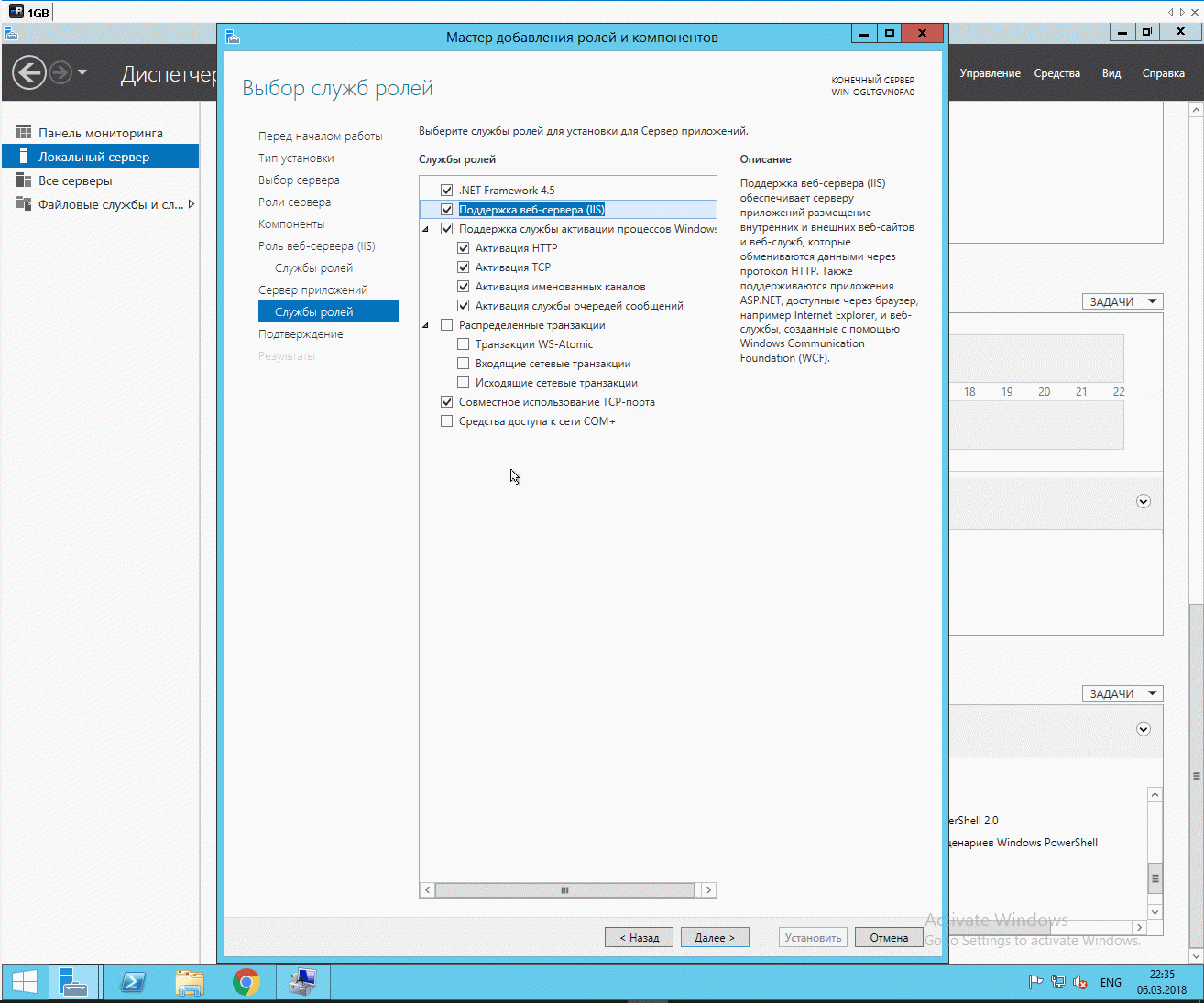Go back with Server Manager's back arrow

[29, 72]
